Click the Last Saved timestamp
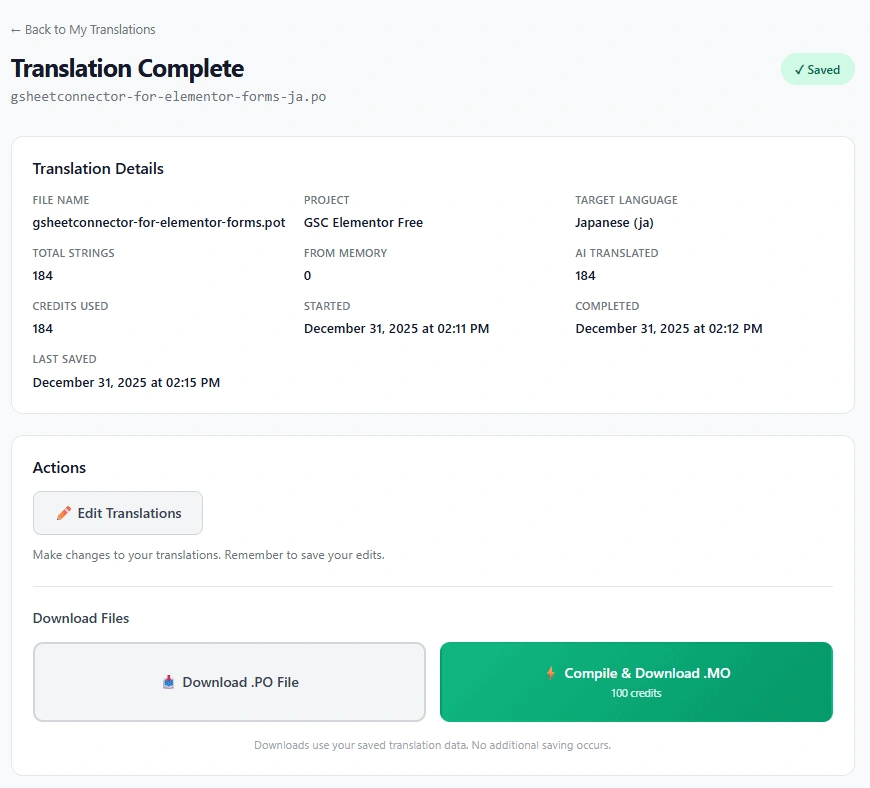Viewport: 870px width, 788px height. pyautogui.click(x=126, y=382)
